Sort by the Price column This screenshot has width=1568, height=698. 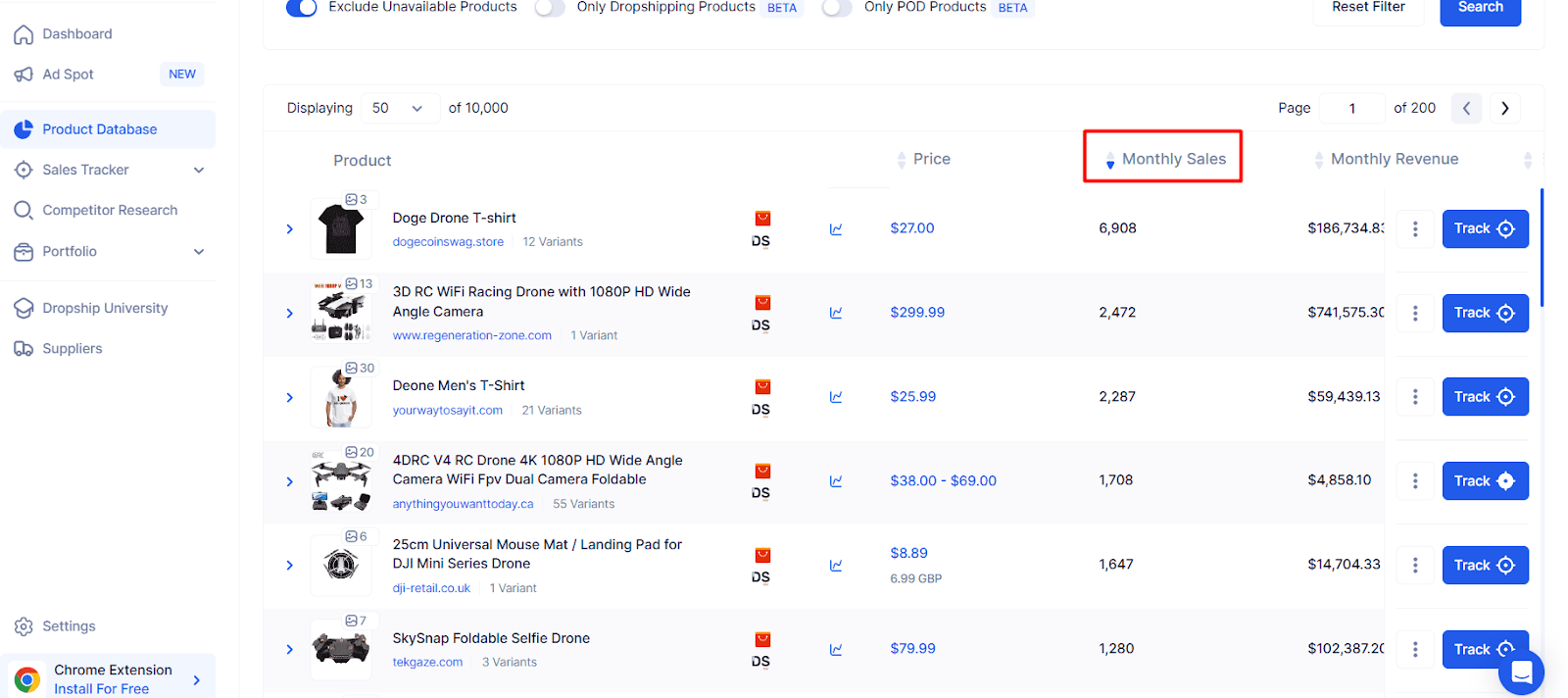tap(924, 159)
